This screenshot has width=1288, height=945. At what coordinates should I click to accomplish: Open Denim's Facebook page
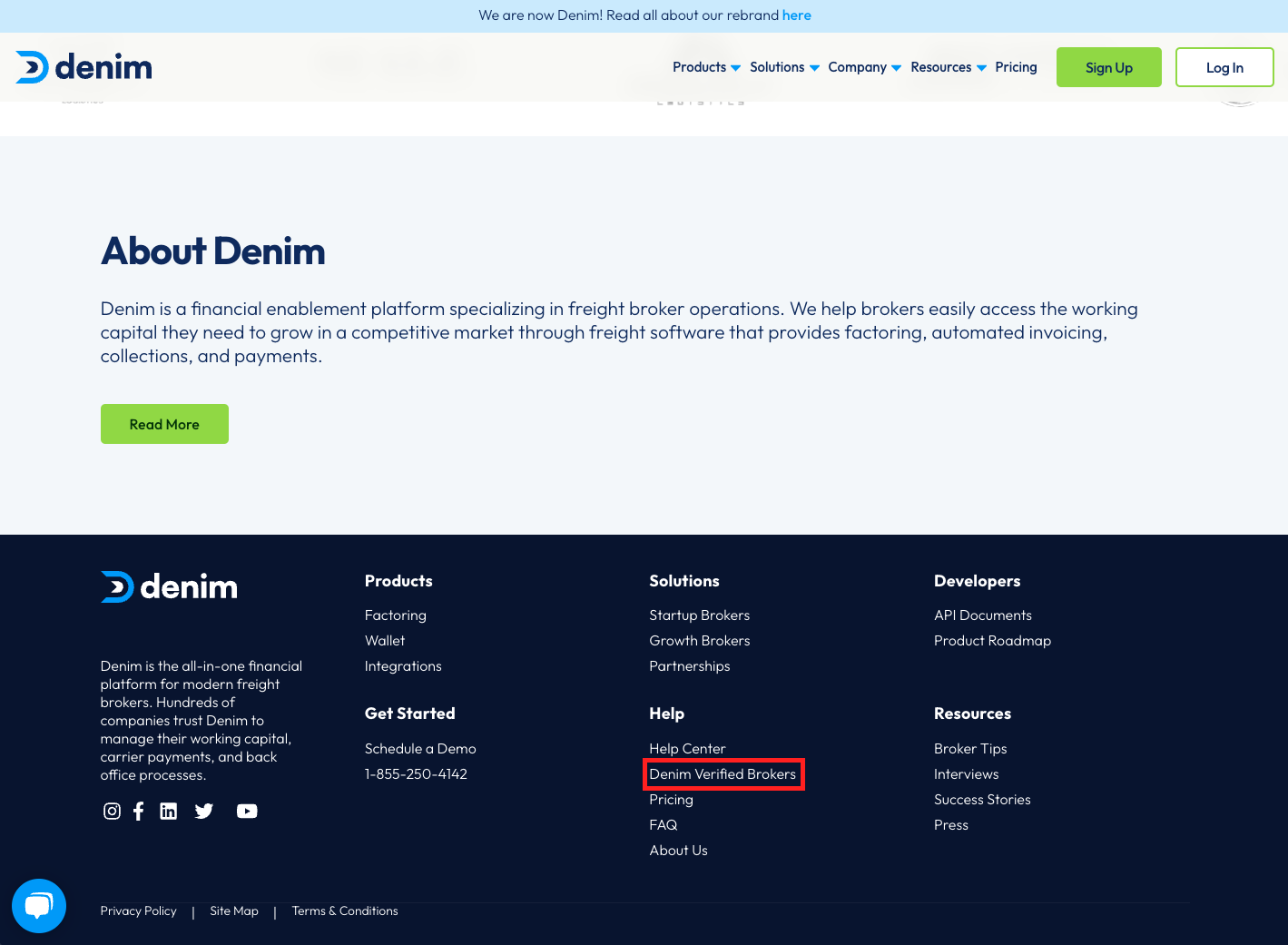(139, 811)
